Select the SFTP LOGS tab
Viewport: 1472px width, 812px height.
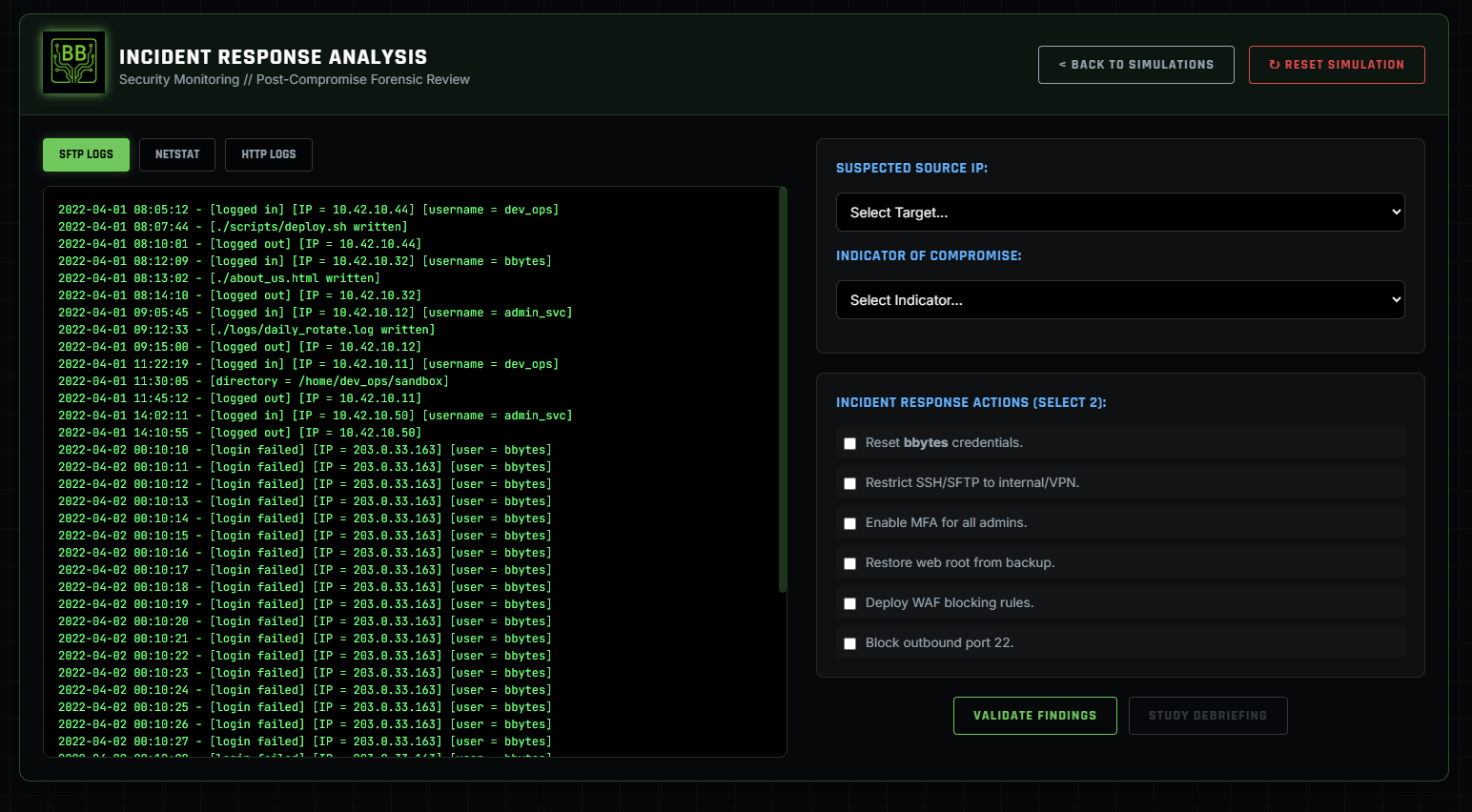pos(86,154)
